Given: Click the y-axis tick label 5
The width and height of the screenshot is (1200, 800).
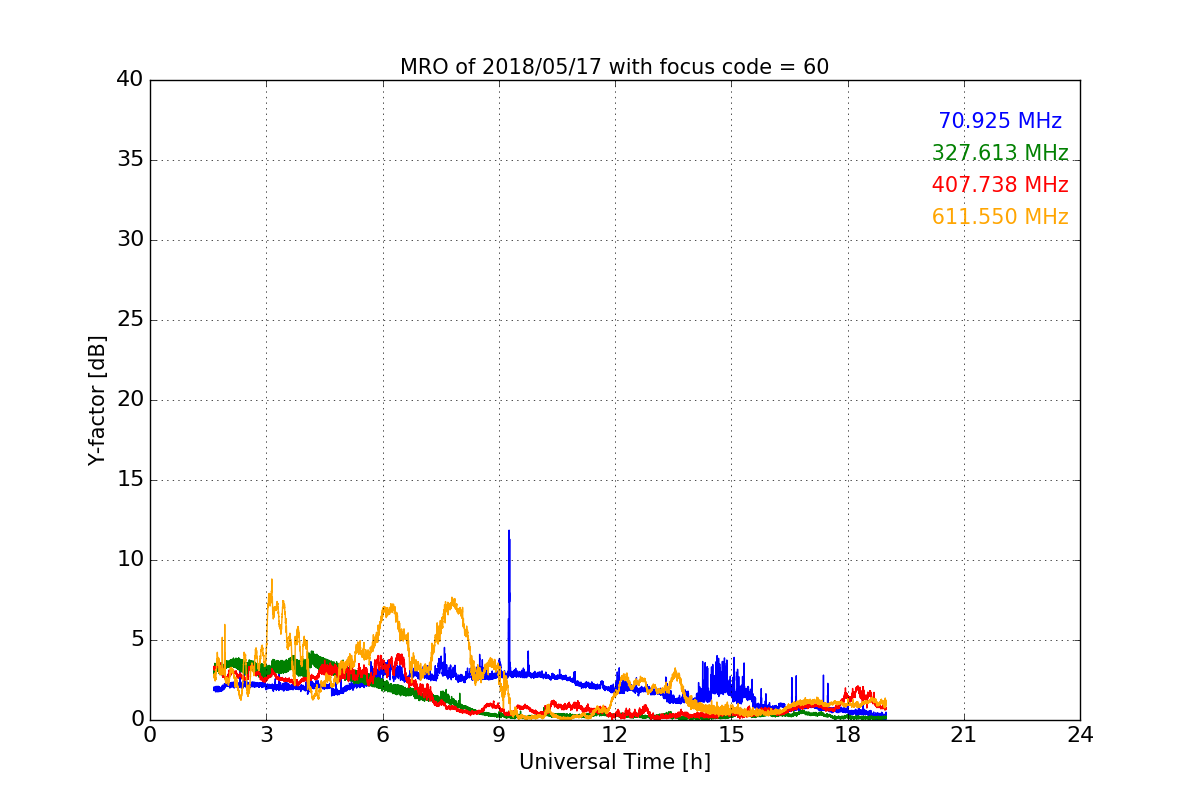Looking at the screenshot, I should [136, 640].
